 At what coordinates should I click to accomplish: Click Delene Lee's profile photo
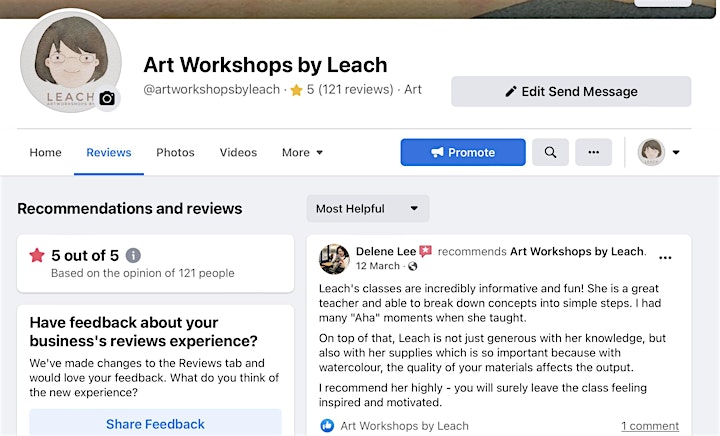point(334,259)
